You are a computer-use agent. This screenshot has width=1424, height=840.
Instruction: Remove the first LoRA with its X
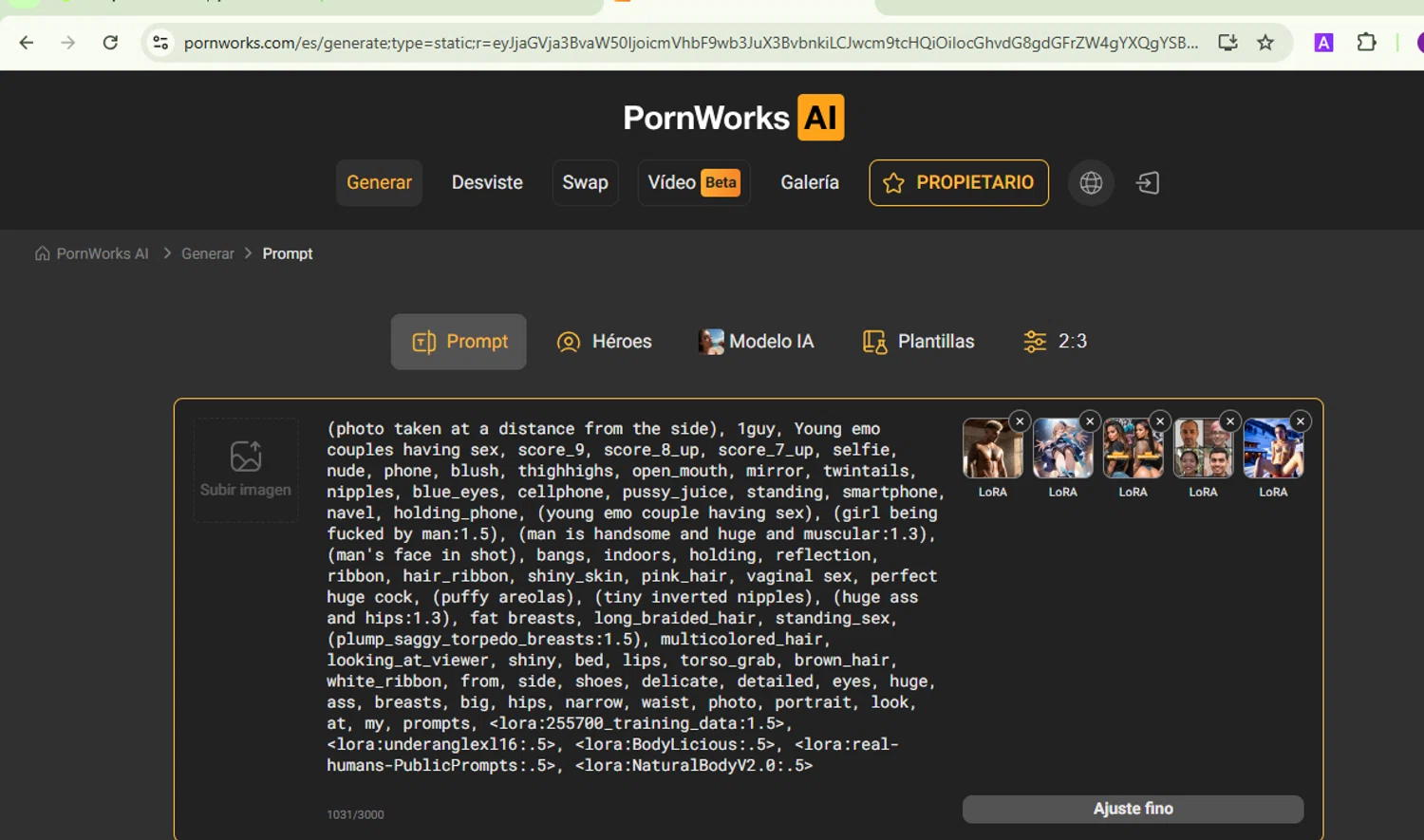[1020, 421]
